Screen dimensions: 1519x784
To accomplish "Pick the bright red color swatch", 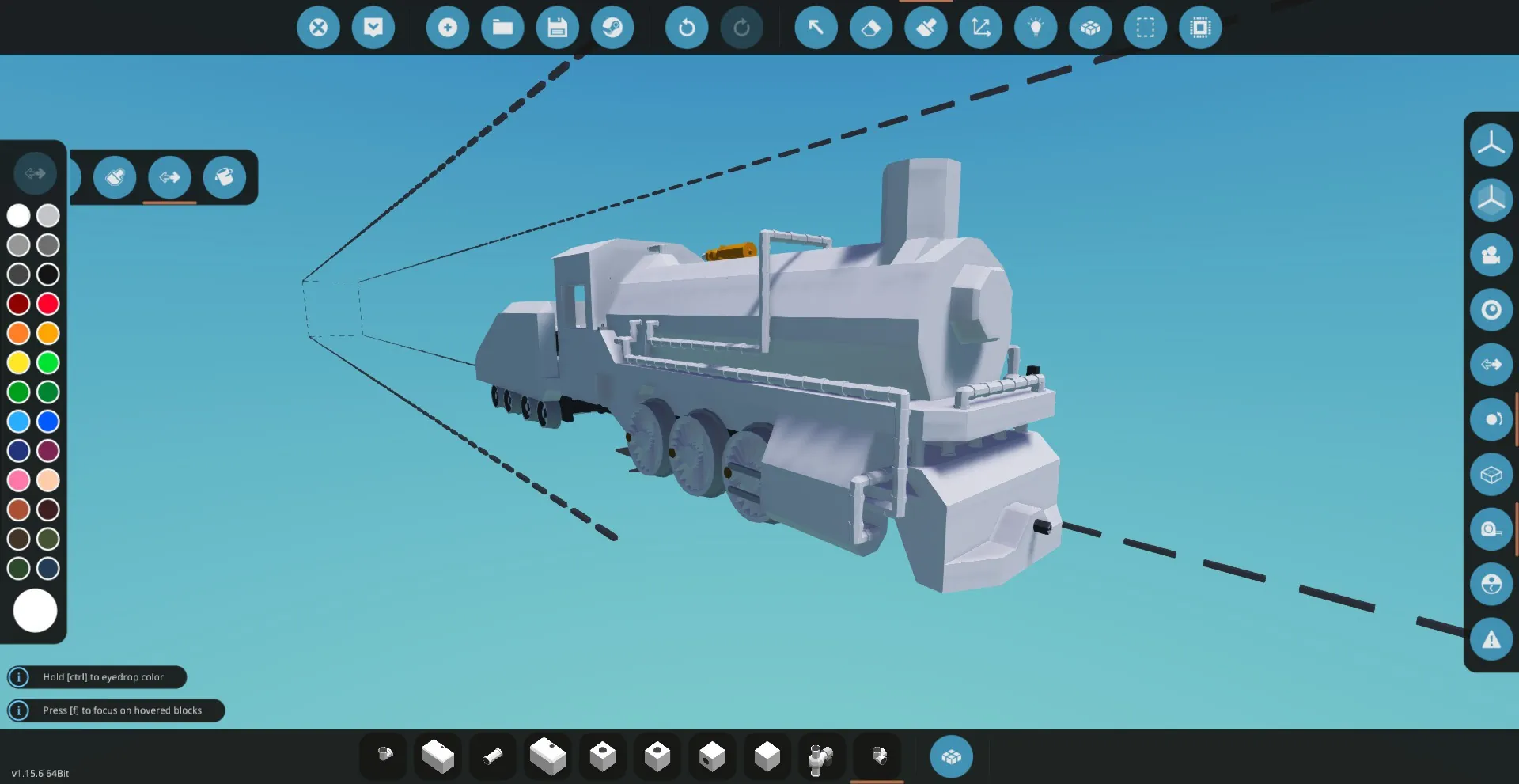I will point(48,304).
